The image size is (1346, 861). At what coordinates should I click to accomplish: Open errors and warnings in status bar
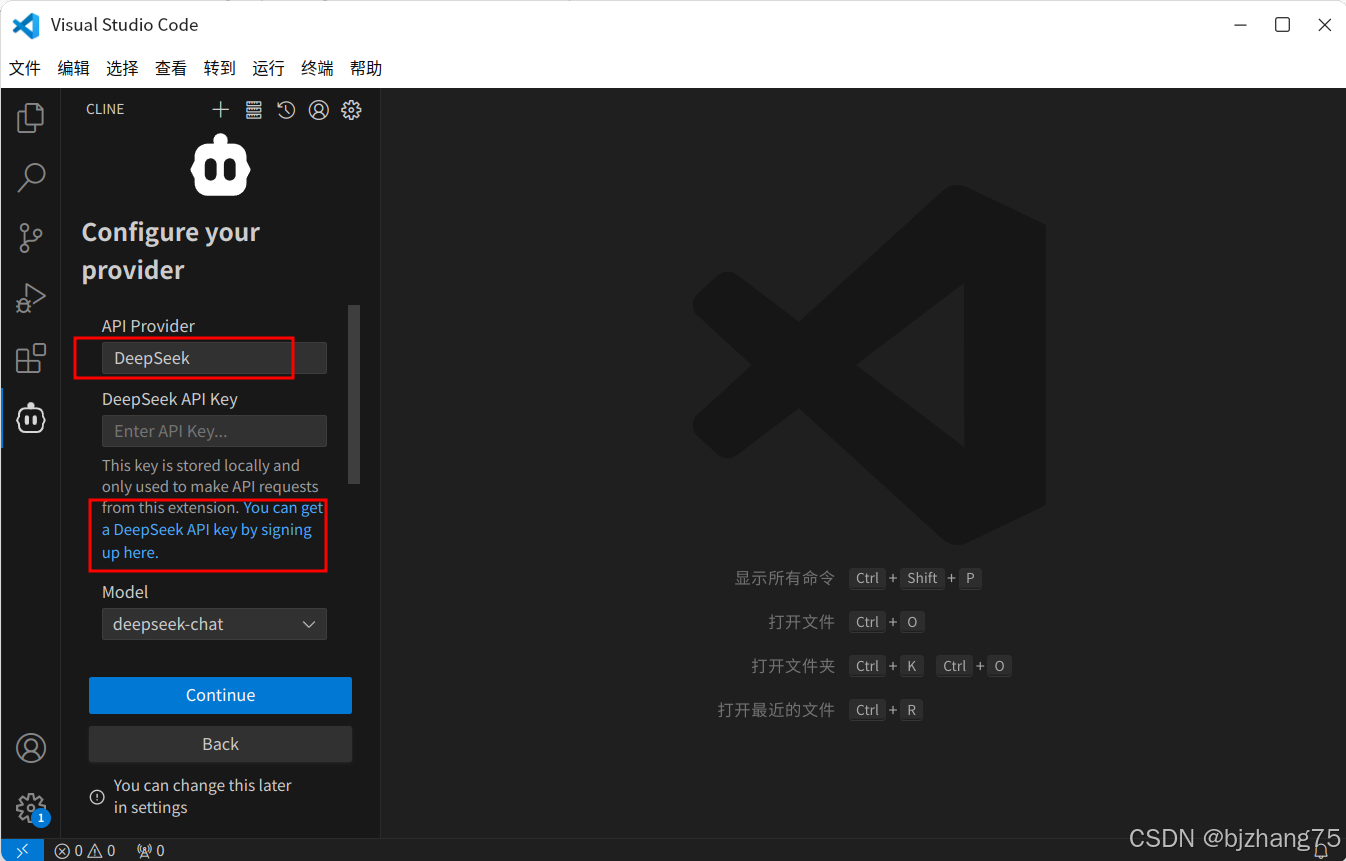(85, 851)
